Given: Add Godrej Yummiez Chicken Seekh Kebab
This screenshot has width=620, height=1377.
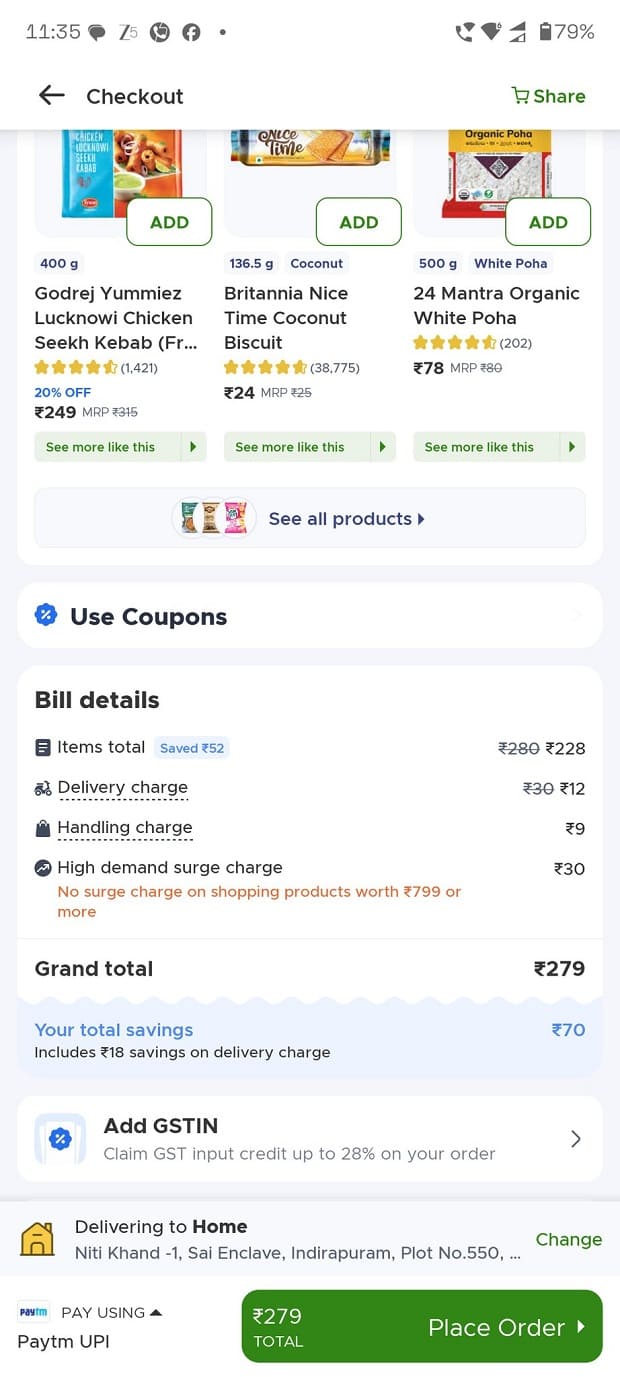Looking at the screenshot, I should point(169,222).
